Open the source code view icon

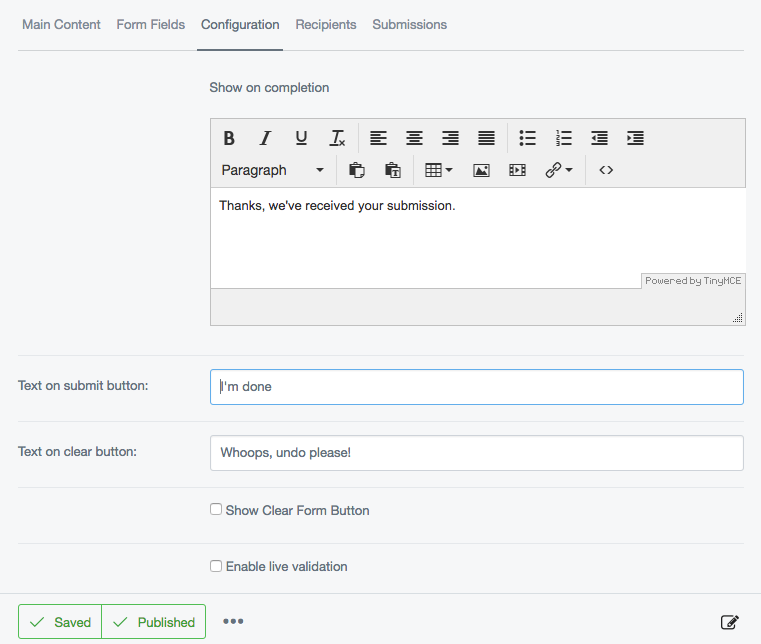coord(606,170)
